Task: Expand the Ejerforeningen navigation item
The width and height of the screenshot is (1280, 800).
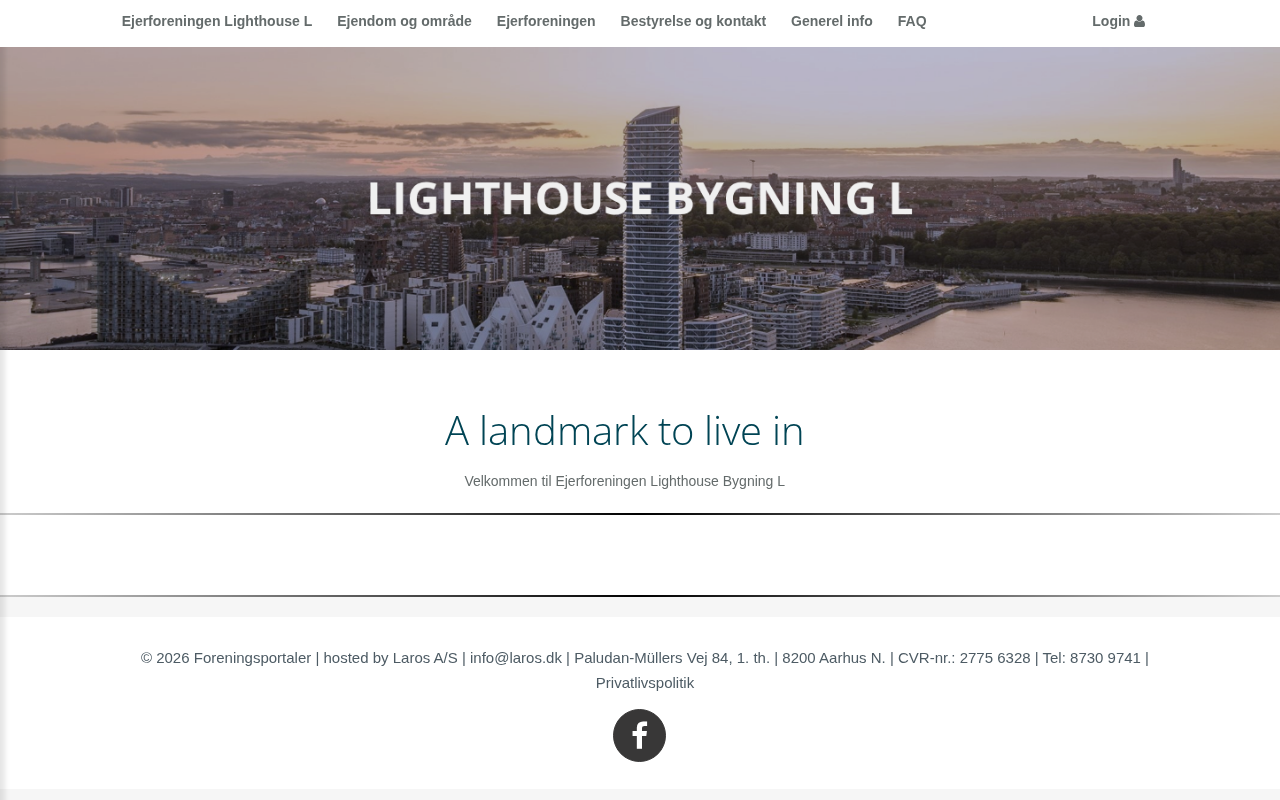Action: 546,21
